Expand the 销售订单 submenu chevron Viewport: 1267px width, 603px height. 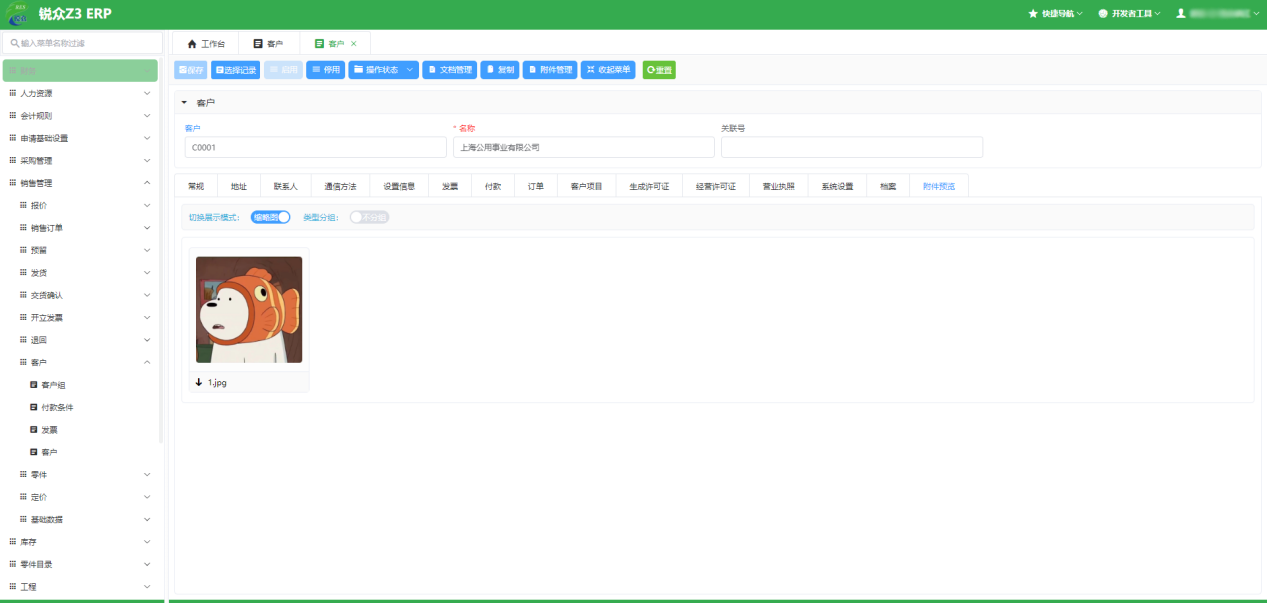[x=147, y=228]
